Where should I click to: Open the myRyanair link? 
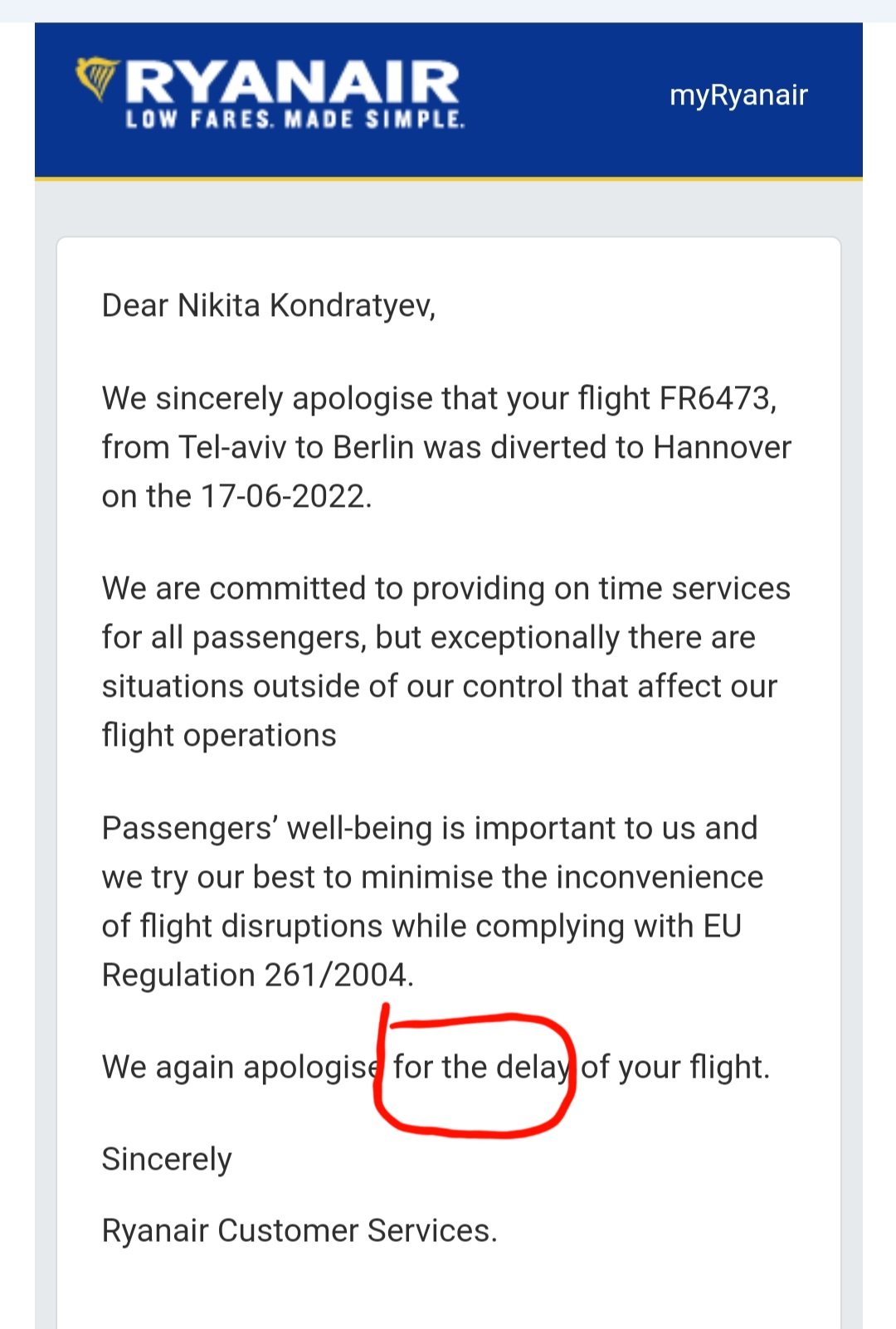click(x=738, y=95)
